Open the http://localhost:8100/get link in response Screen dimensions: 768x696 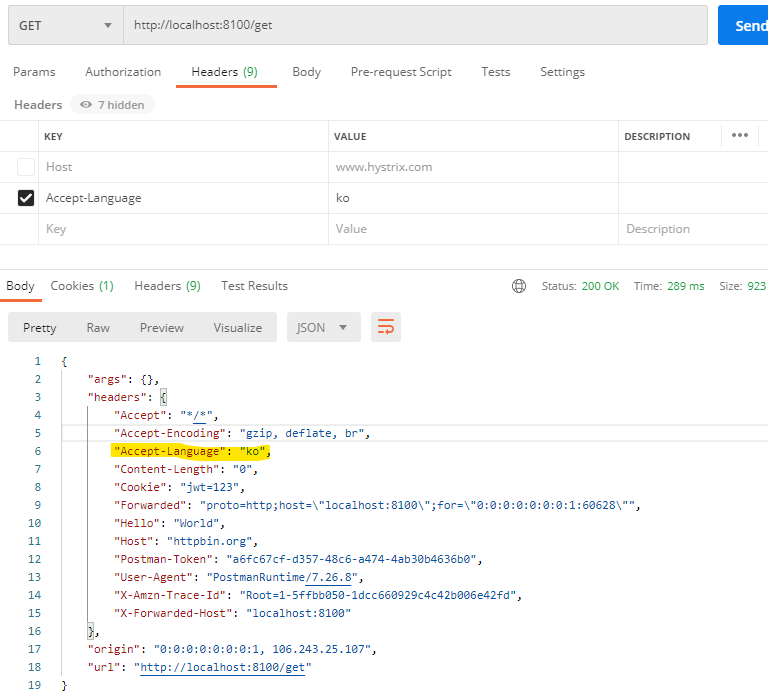point(222,667)
